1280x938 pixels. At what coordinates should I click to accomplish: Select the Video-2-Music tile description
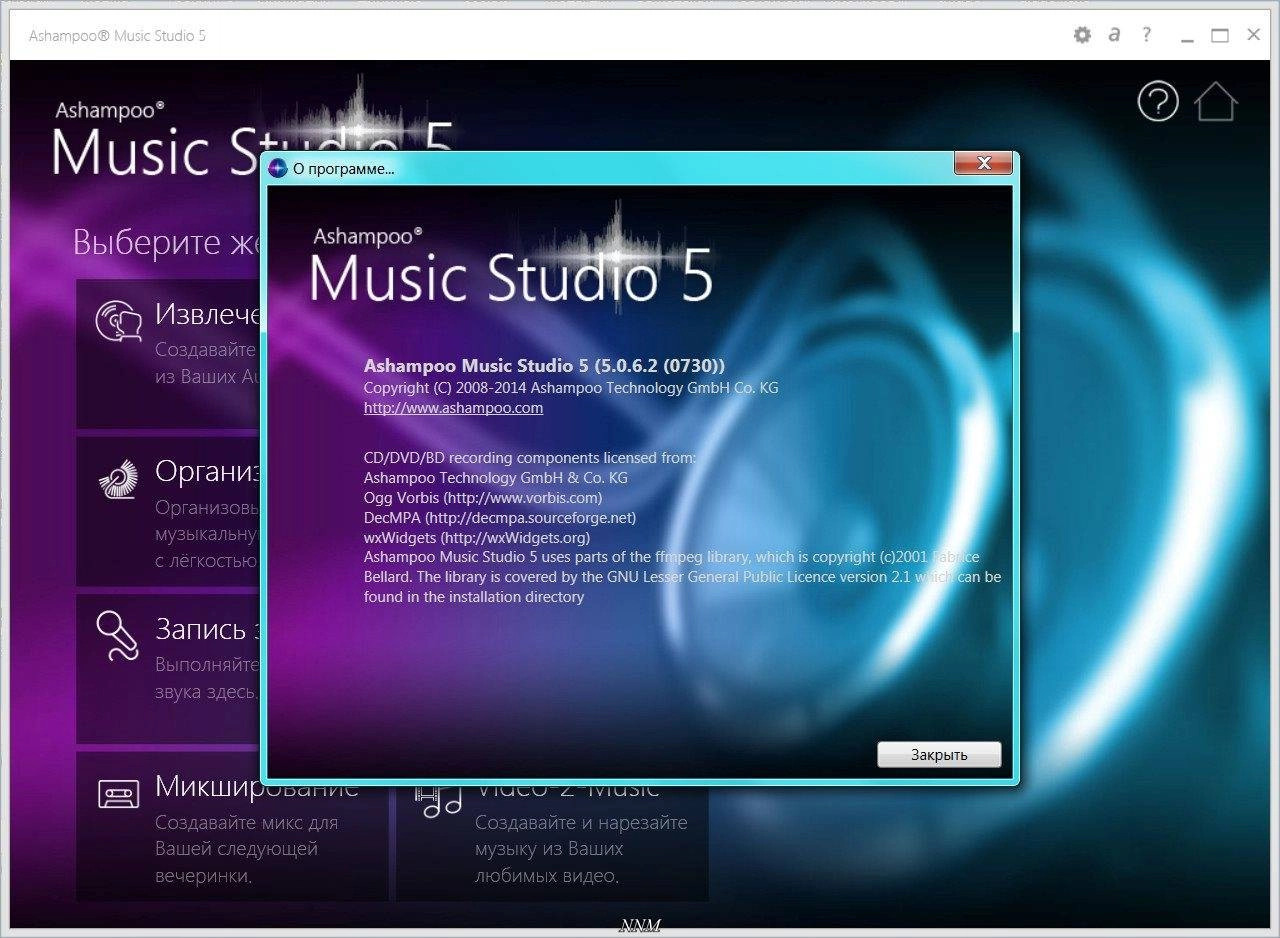581,849
